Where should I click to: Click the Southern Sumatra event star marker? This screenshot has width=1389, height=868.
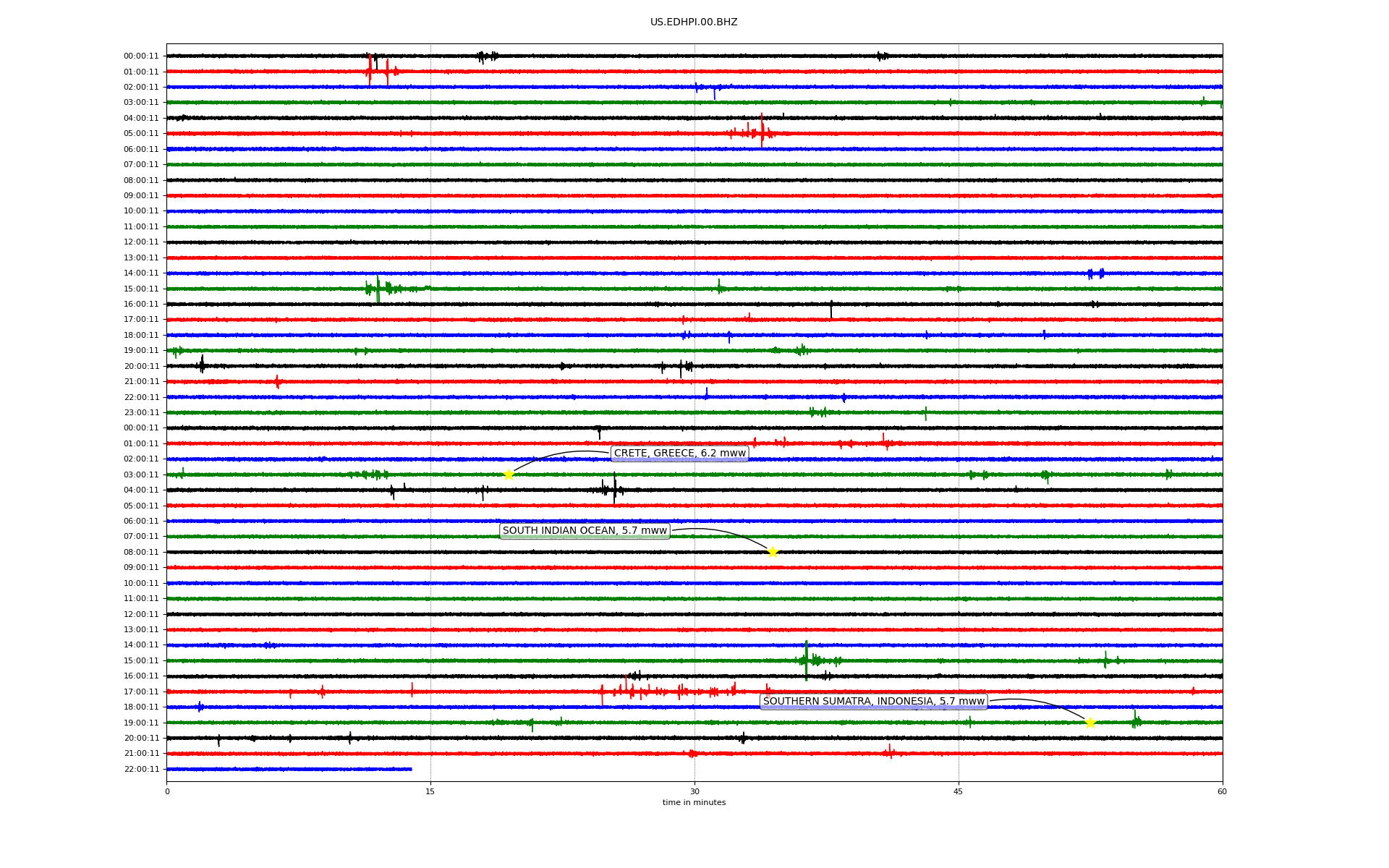pyautogui.click(x=1090, y=723)
